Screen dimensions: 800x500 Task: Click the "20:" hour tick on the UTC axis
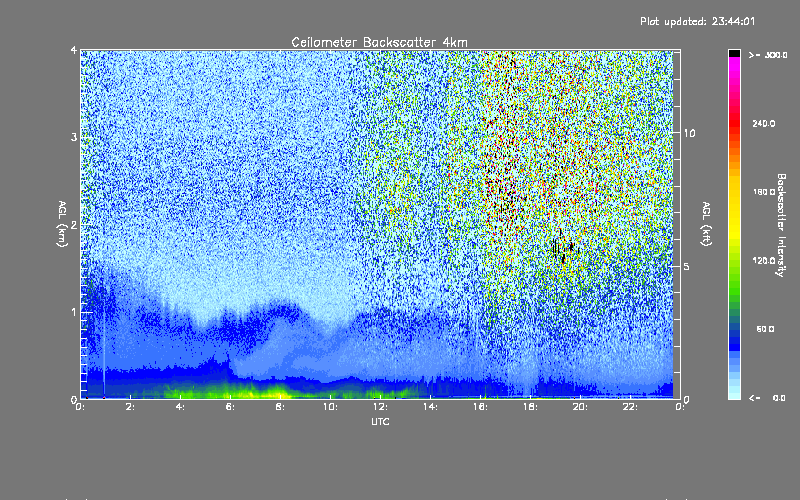pos(580,407)
